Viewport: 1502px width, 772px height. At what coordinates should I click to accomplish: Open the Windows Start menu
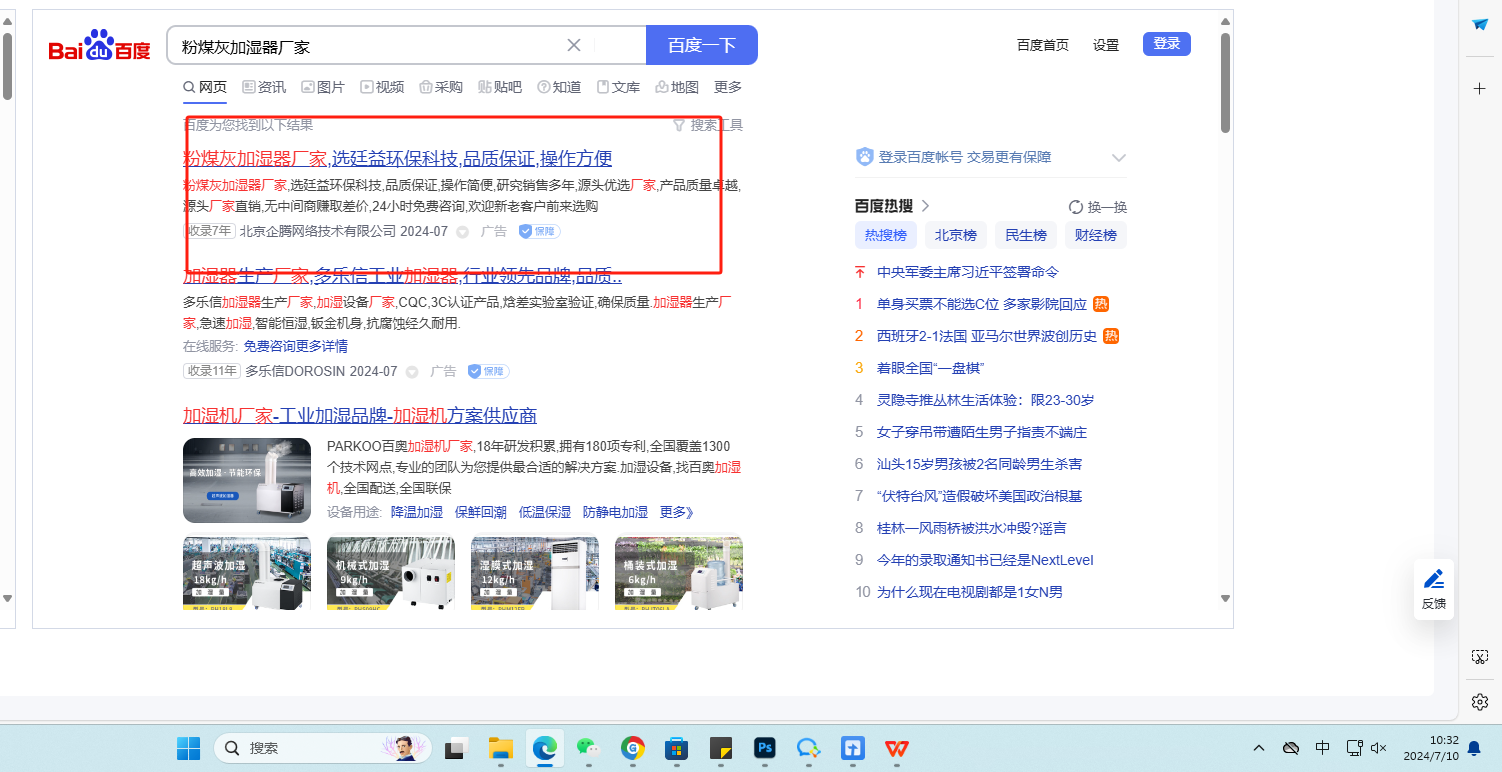pos(188,748)
